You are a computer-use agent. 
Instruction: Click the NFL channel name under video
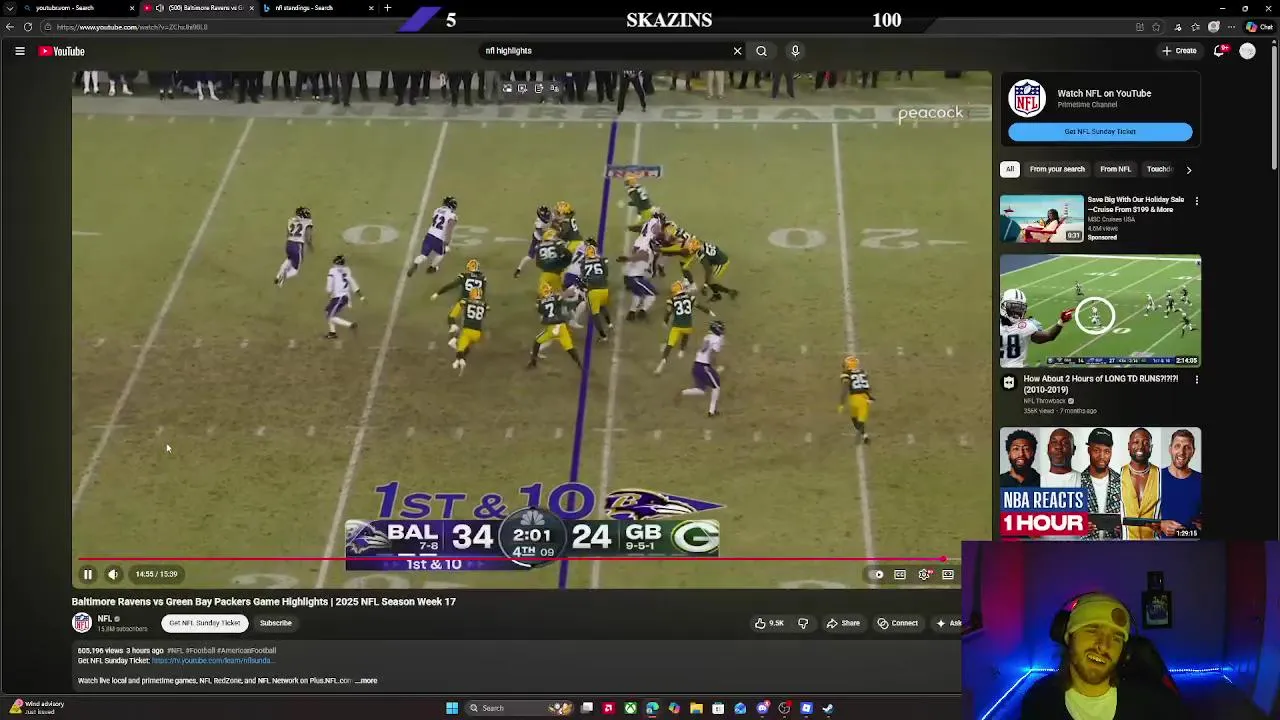(x=104, y=619)
